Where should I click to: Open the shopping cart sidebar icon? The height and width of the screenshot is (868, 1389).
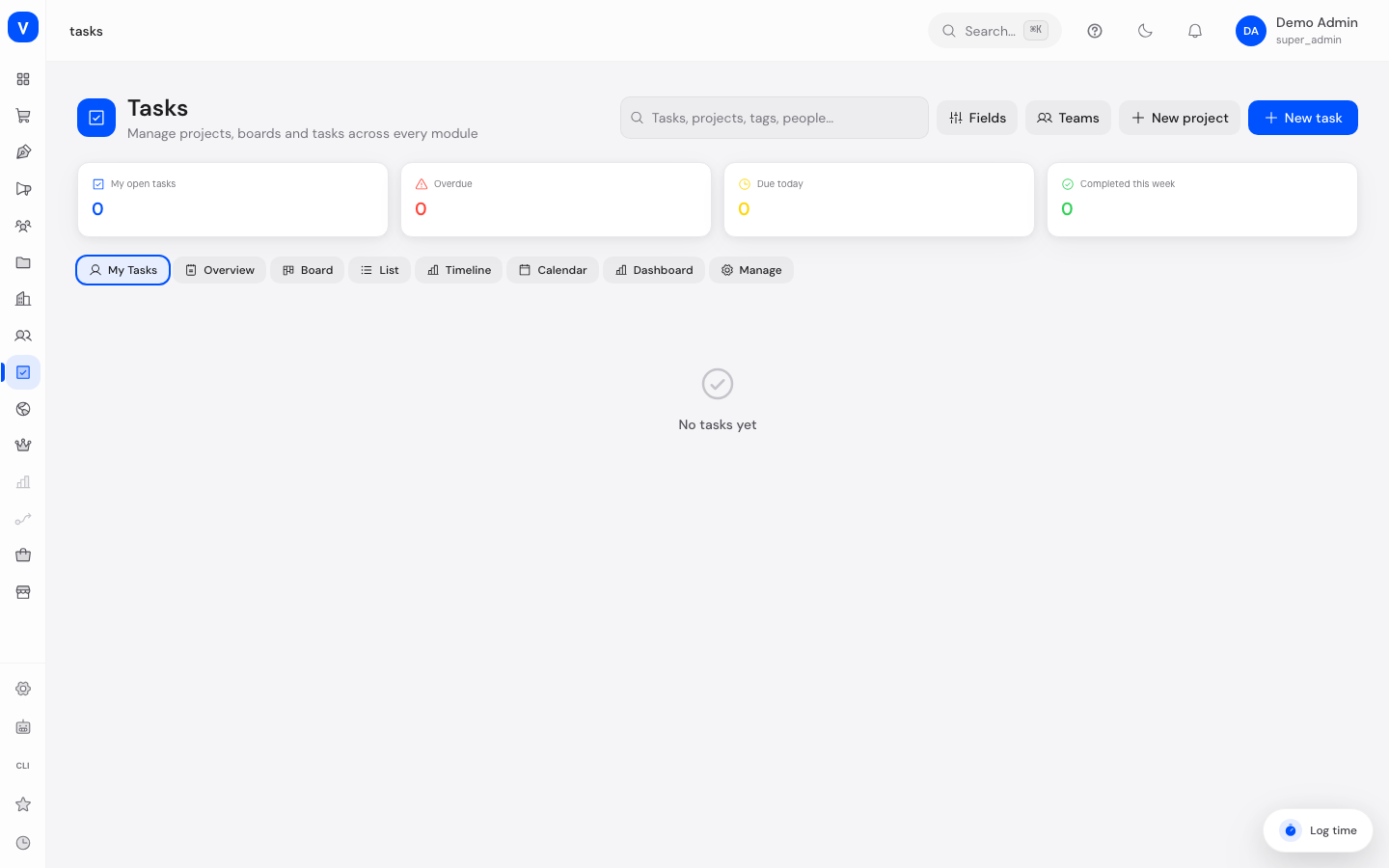[x=23, y=116]
